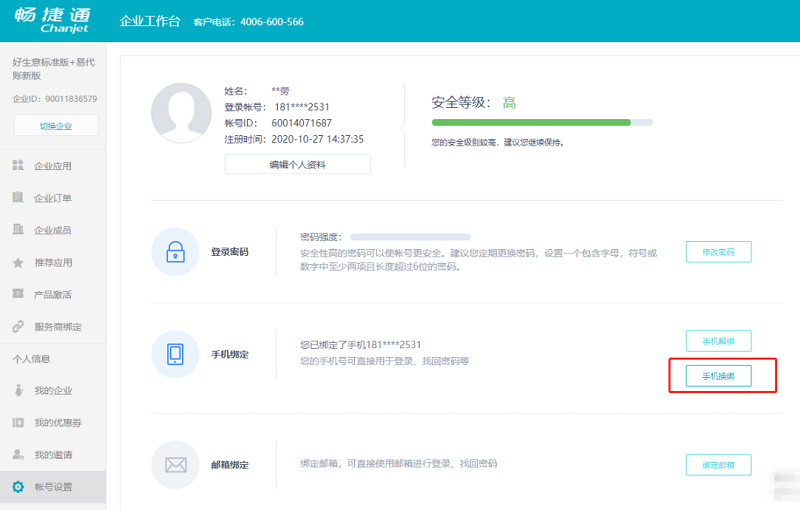
Task: Click the 手机解绑 button
Action: coord(718,341)
